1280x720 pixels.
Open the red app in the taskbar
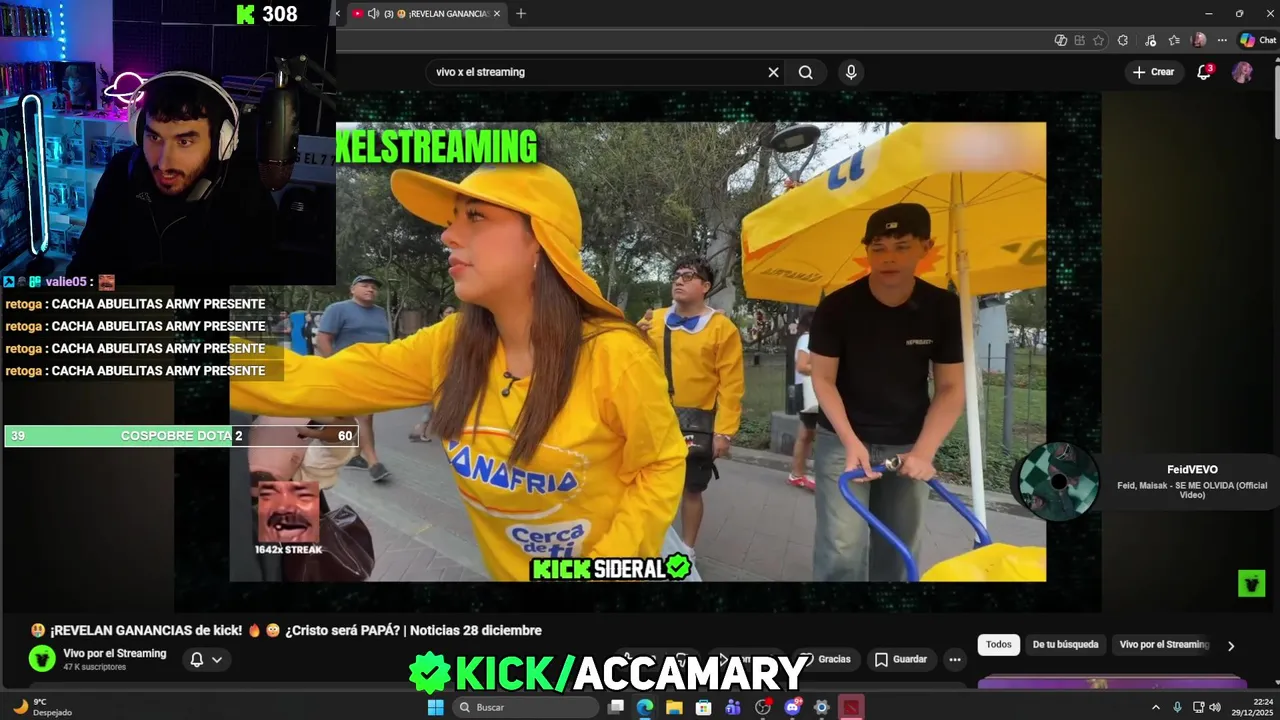point(851,707)
